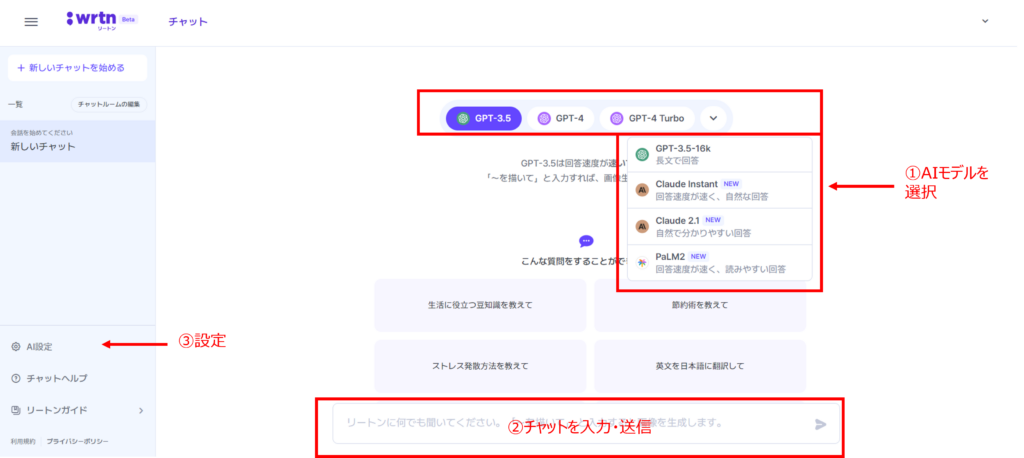
Task: Click the GPT-4 pill icon
Action: pos(544,119)
